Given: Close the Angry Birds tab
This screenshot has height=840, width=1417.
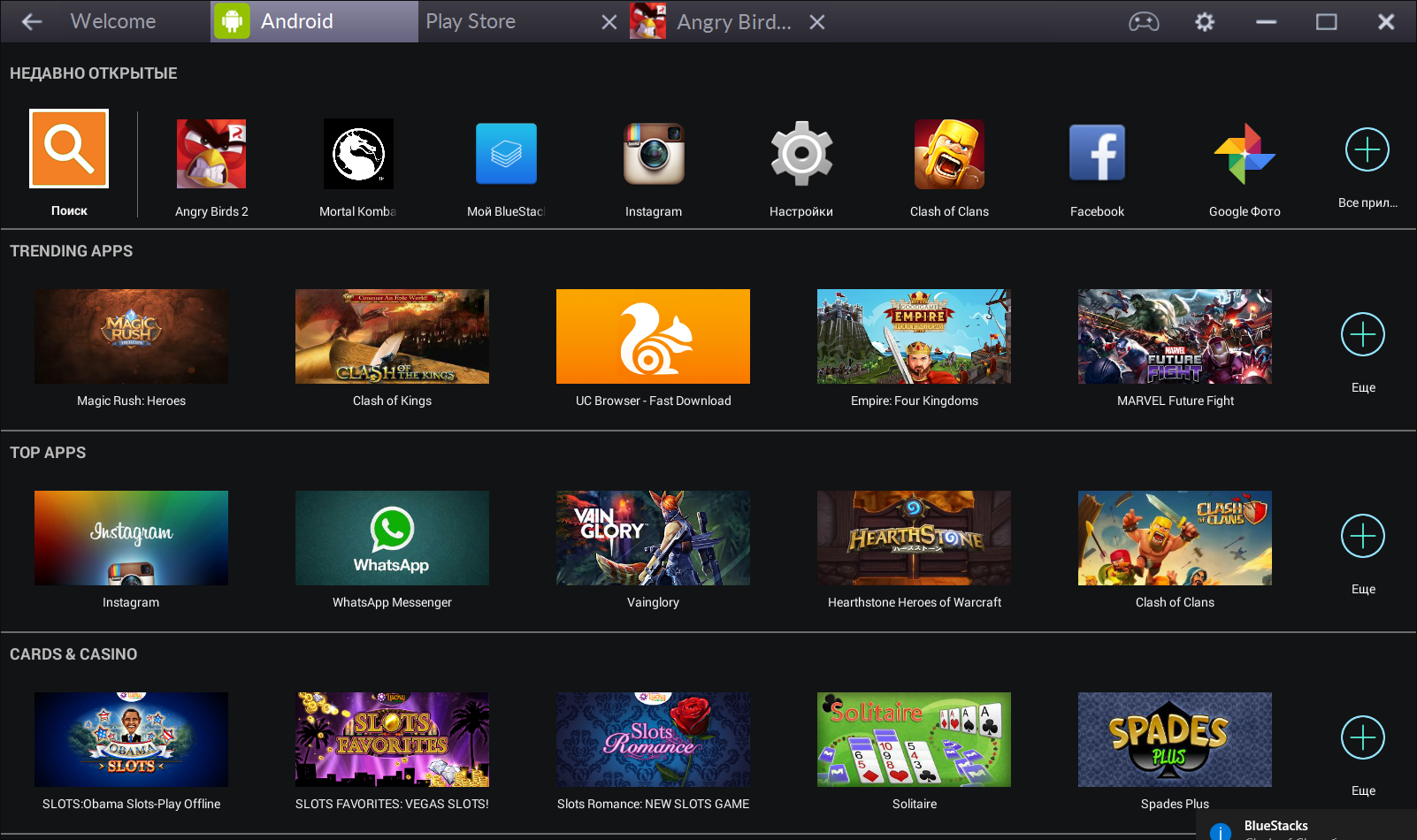Looking at the screenshot, I should 817,22.
